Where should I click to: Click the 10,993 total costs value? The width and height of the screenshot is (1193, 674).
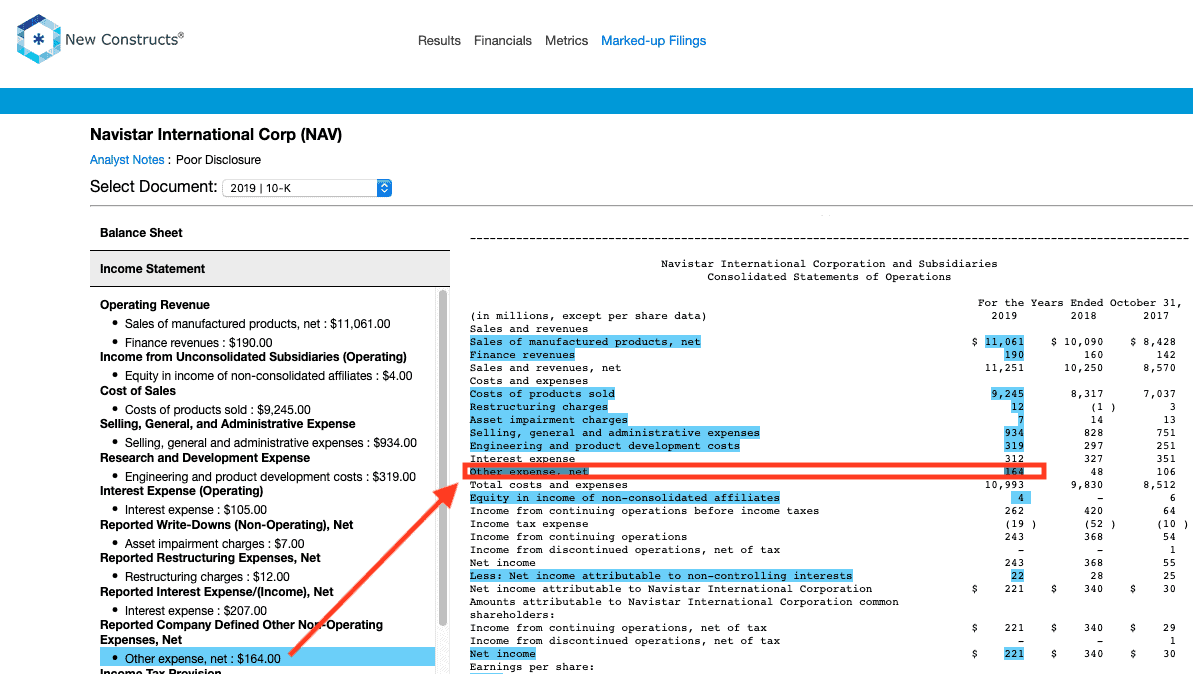pyautogui.click(x=1004, y=485)
